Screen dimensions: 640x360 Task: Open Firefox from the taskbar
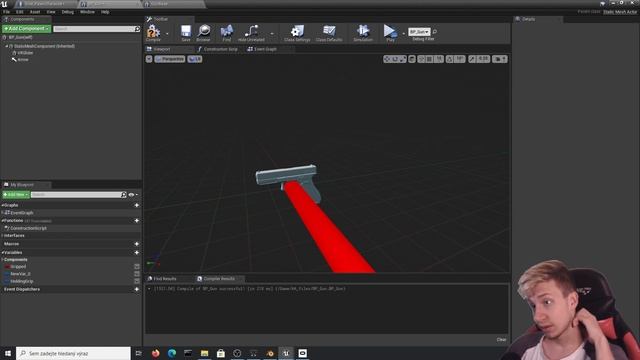pyautogui.click(x=156, y=353)
